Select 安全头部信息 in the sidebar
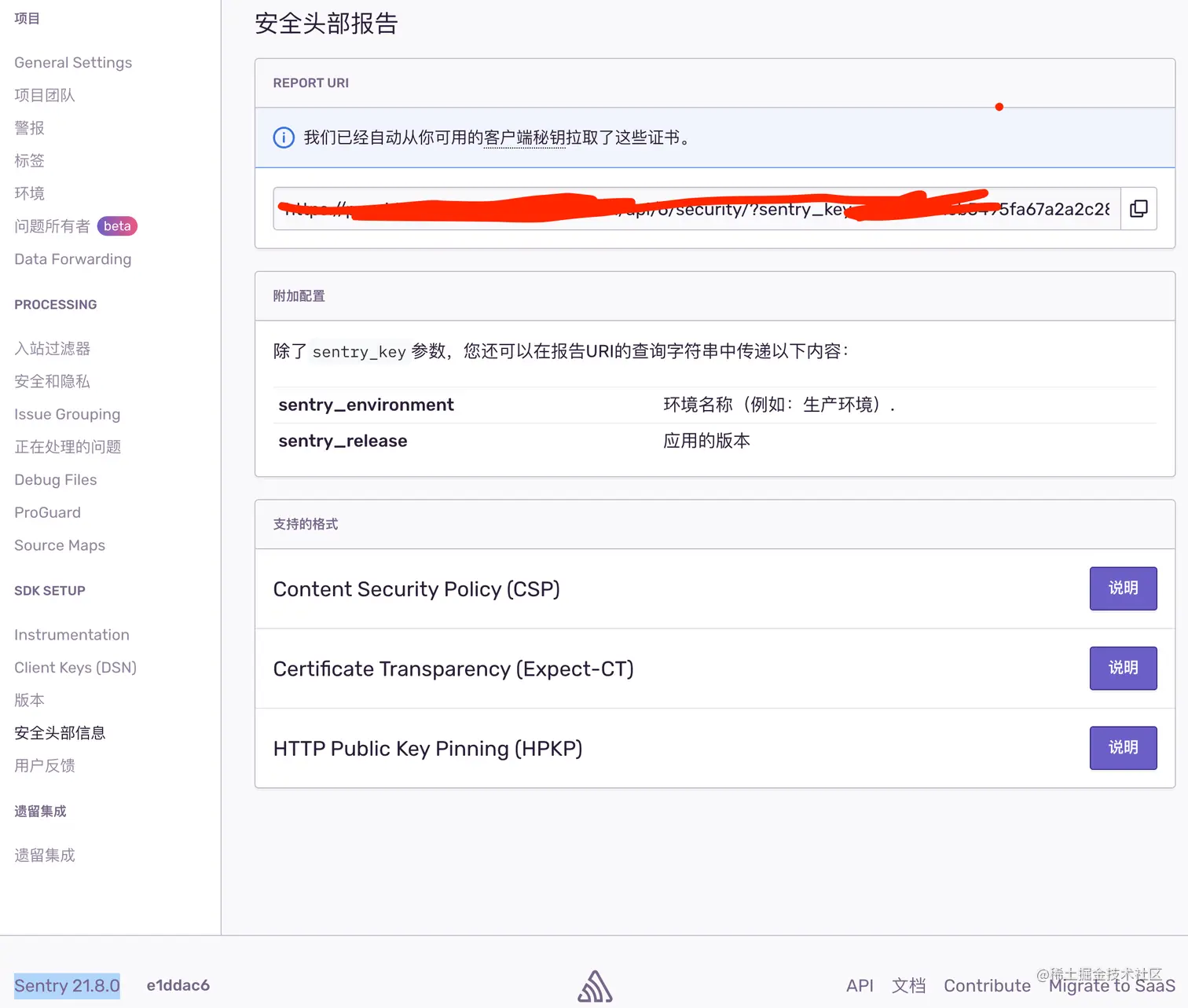Screen dimensions: 1188x1008 (x=60, y=733)
